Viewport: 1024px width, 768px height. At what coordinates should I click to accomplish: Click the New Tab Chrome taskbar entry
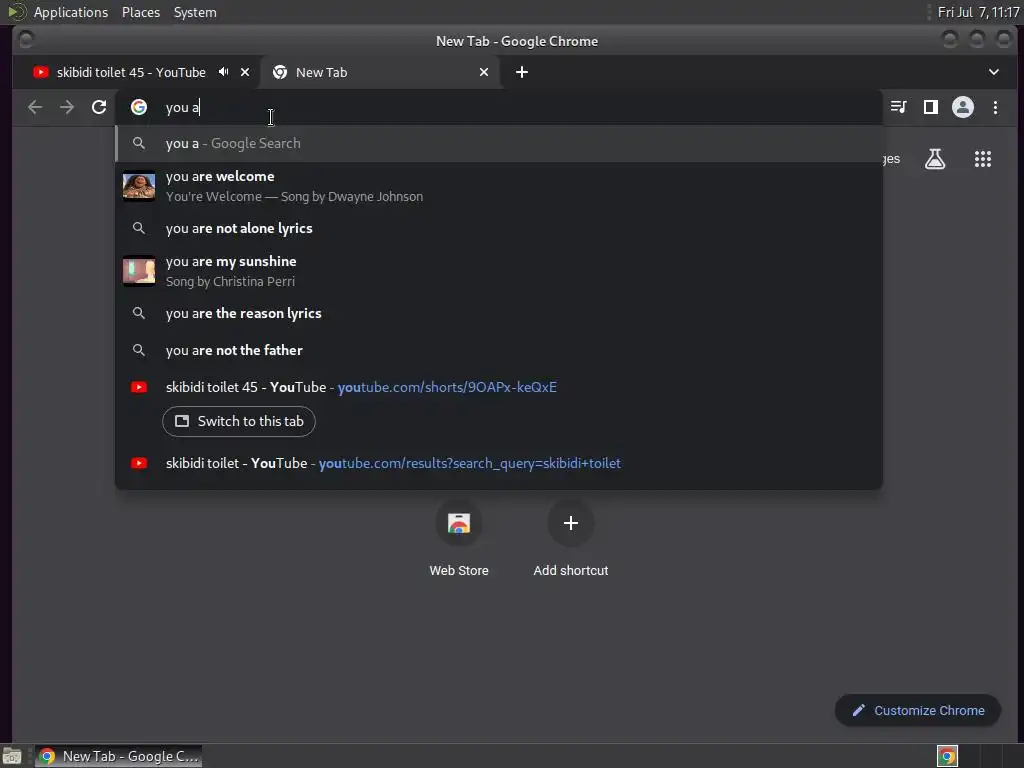tap(118, 756)
